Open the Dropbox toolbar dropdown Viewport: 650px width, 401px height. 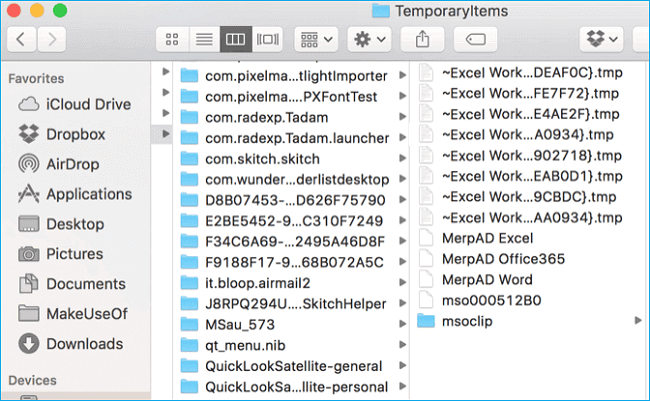click(x=602, y=40)
